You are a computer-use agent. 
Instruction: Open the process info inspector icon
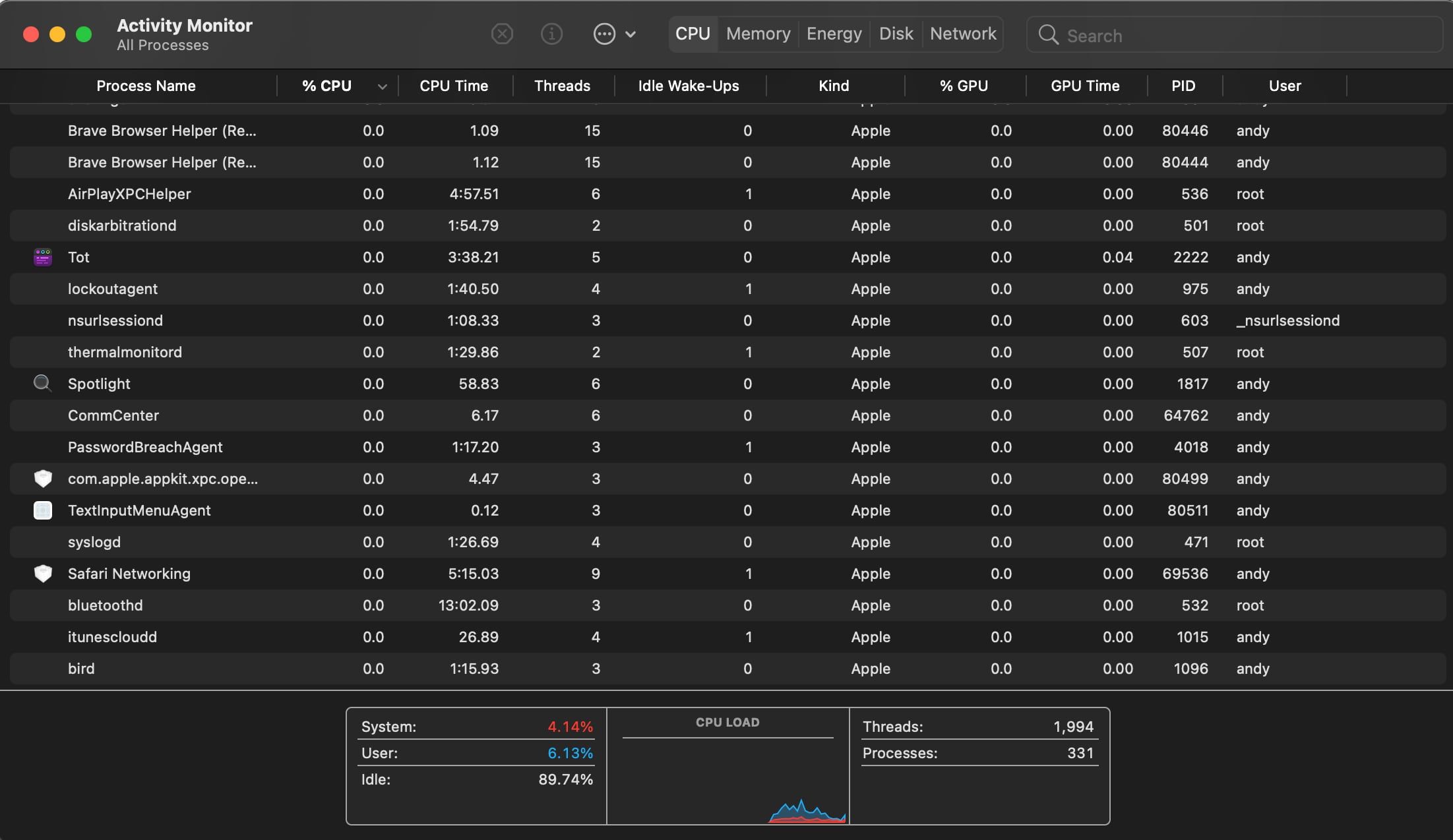[551, 34]
